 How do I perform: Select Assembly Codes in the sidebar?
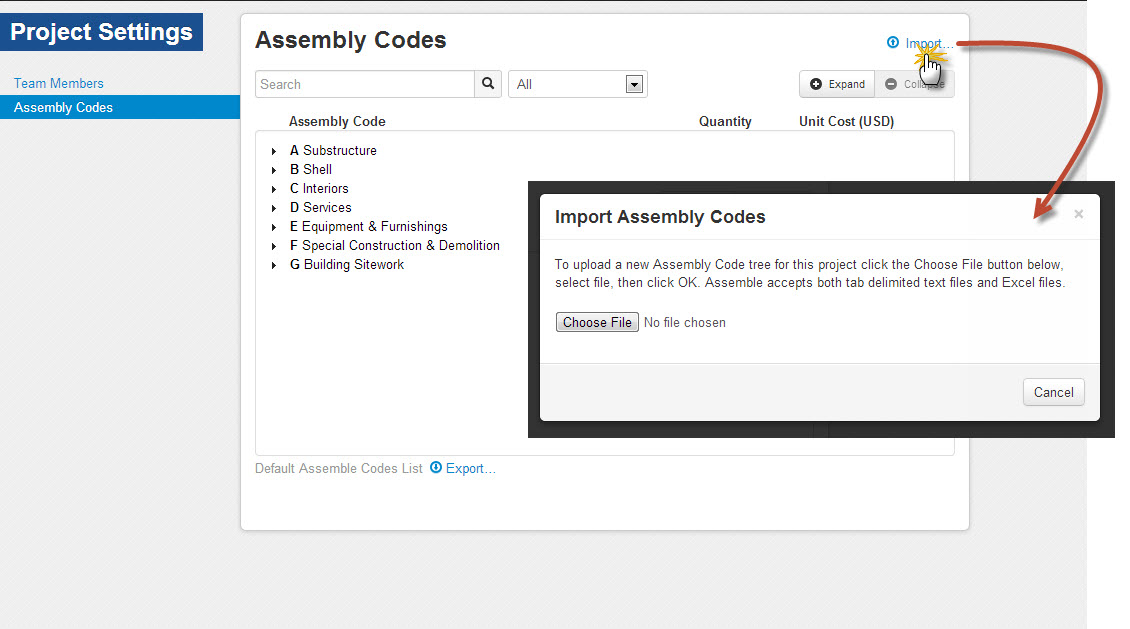coord(63,107)
